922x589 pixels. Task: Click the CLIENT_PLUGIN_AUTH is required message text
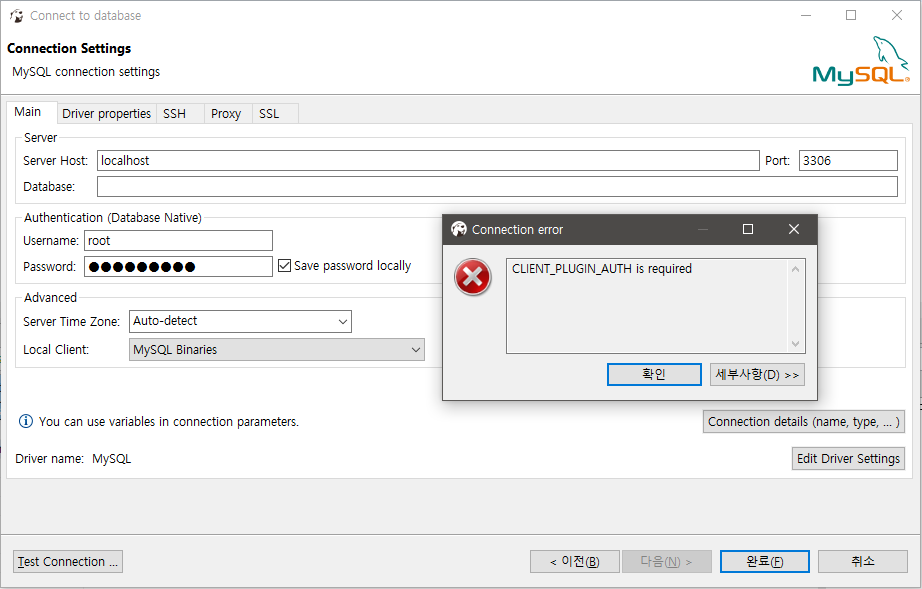602,269
